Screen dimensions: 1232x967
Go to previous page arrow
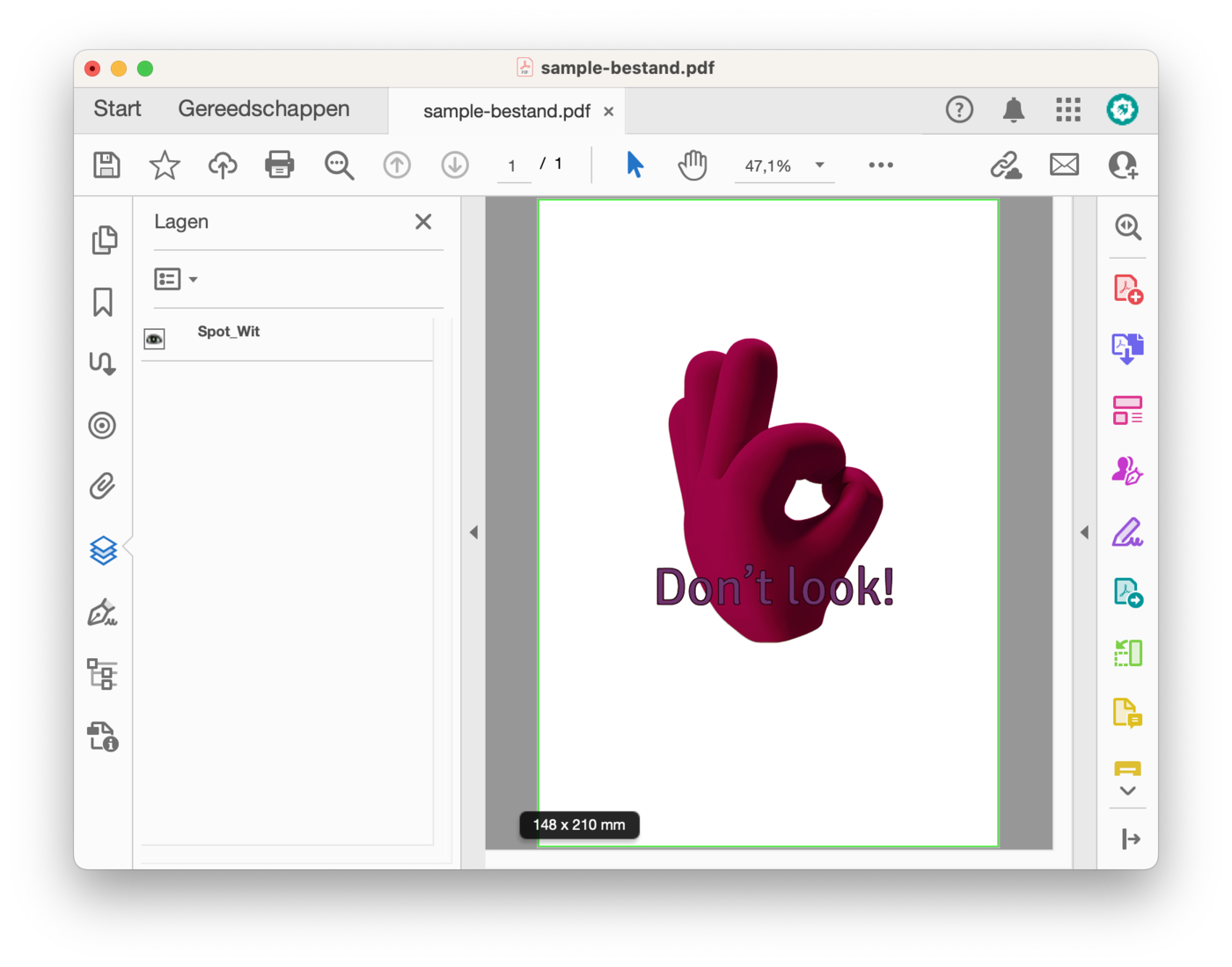[397, 165]
